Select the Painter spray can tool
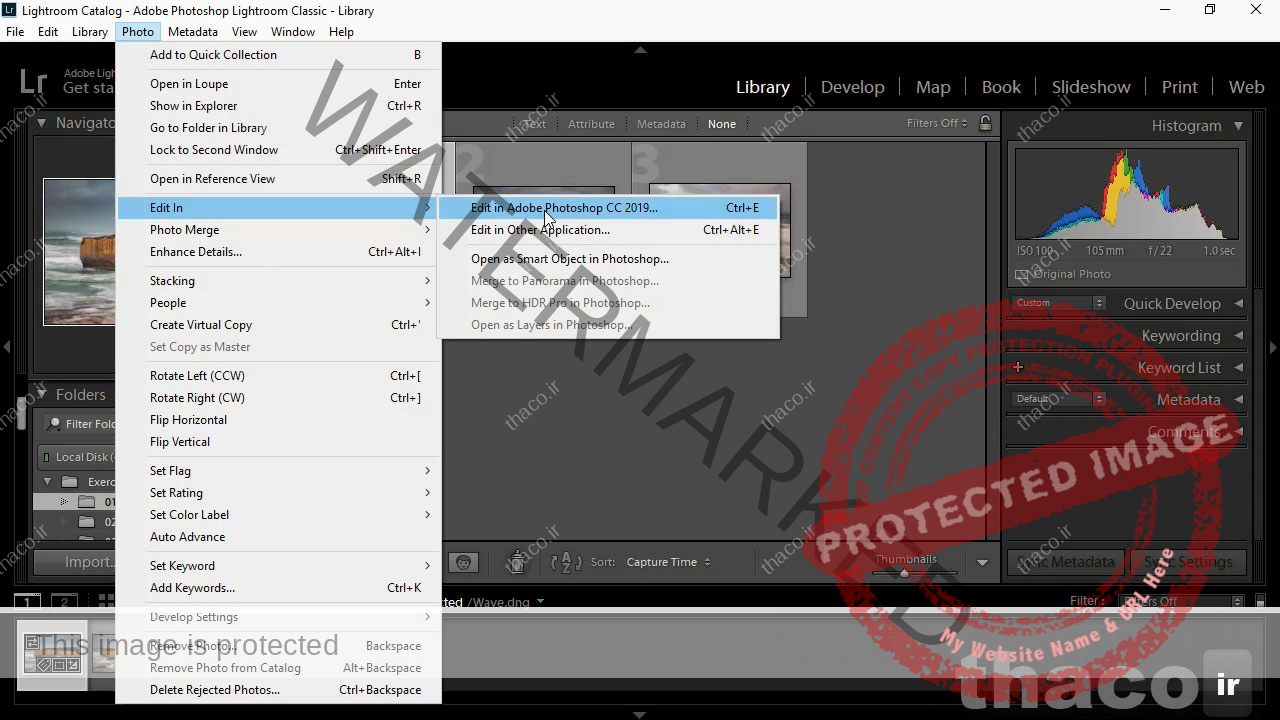The image size is (1280, 720). pyautogui.click(x=517, y=562)
